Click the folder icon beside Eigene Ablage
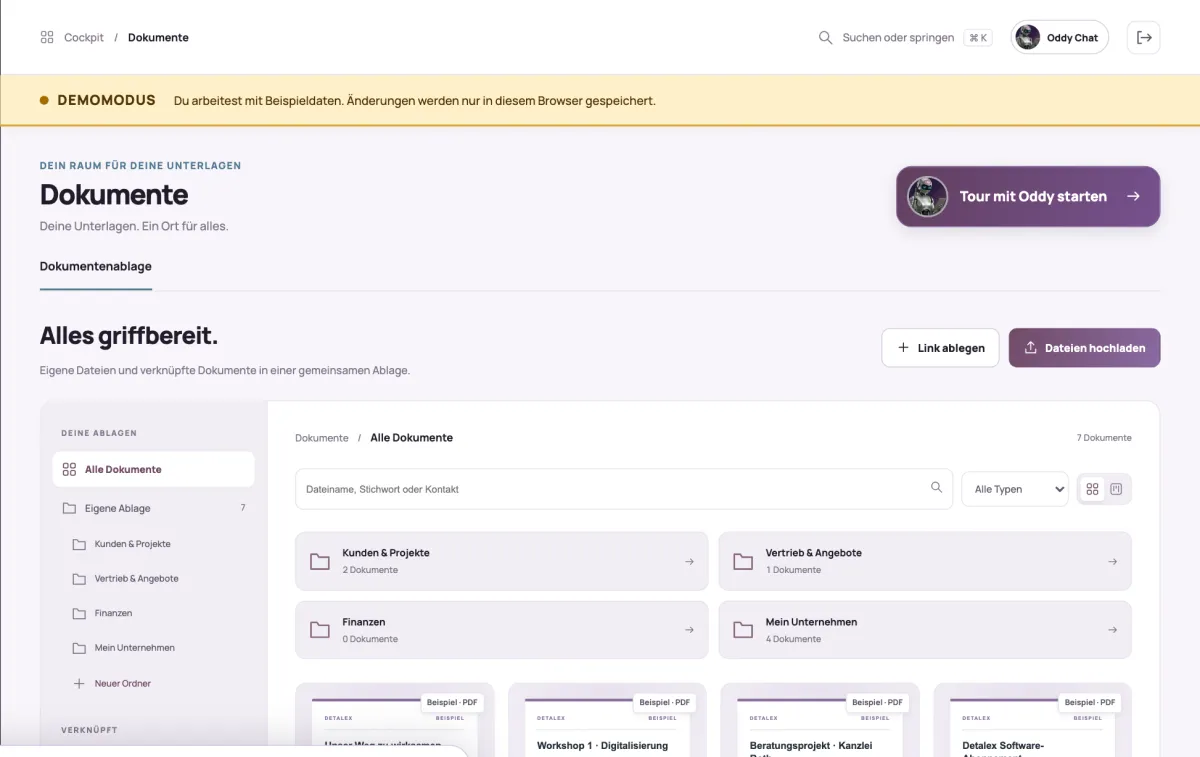This screenshot has width=1200, height=757. point(69,508)
